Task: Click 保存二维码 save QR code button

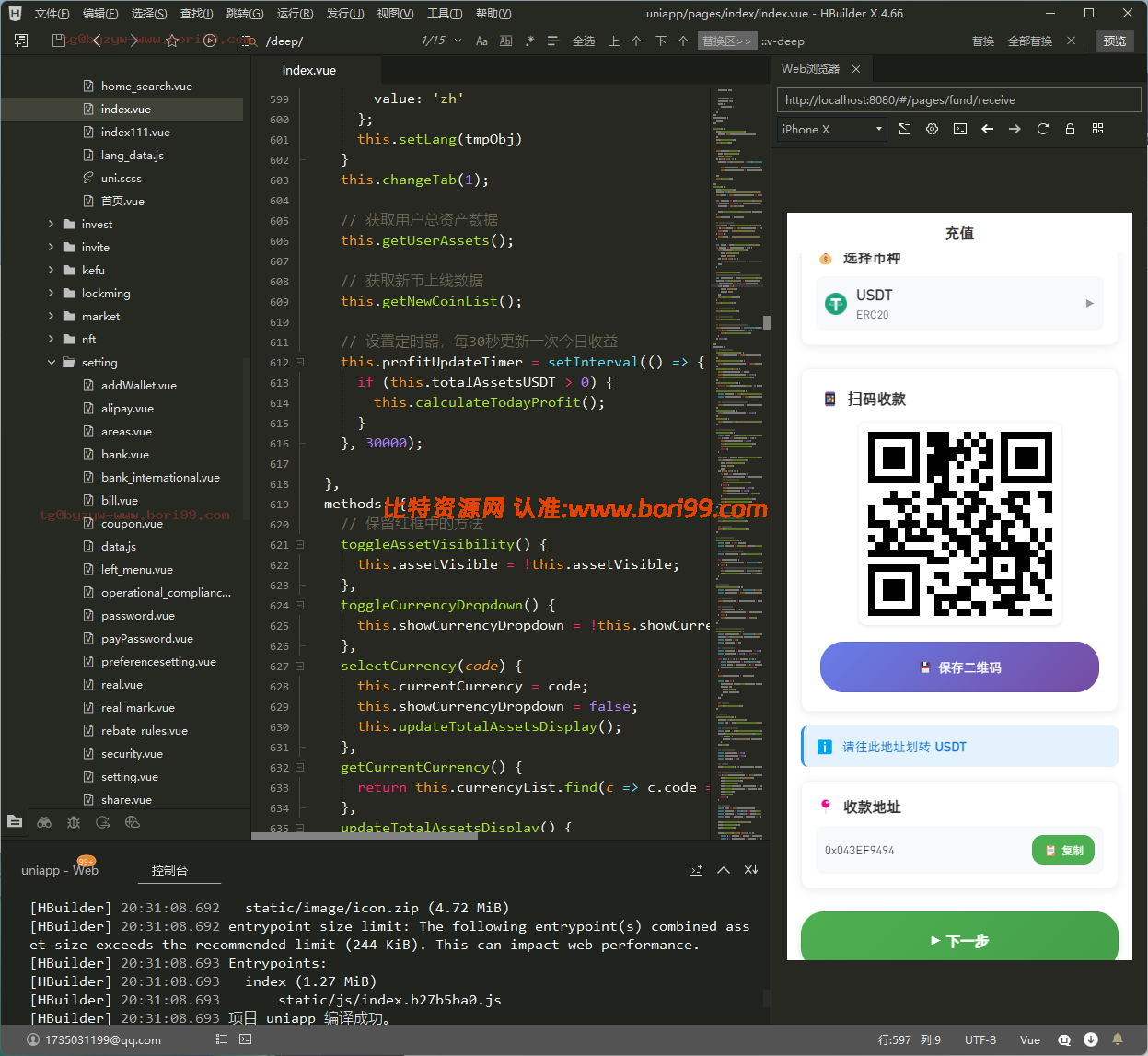Action: (959, 667)
